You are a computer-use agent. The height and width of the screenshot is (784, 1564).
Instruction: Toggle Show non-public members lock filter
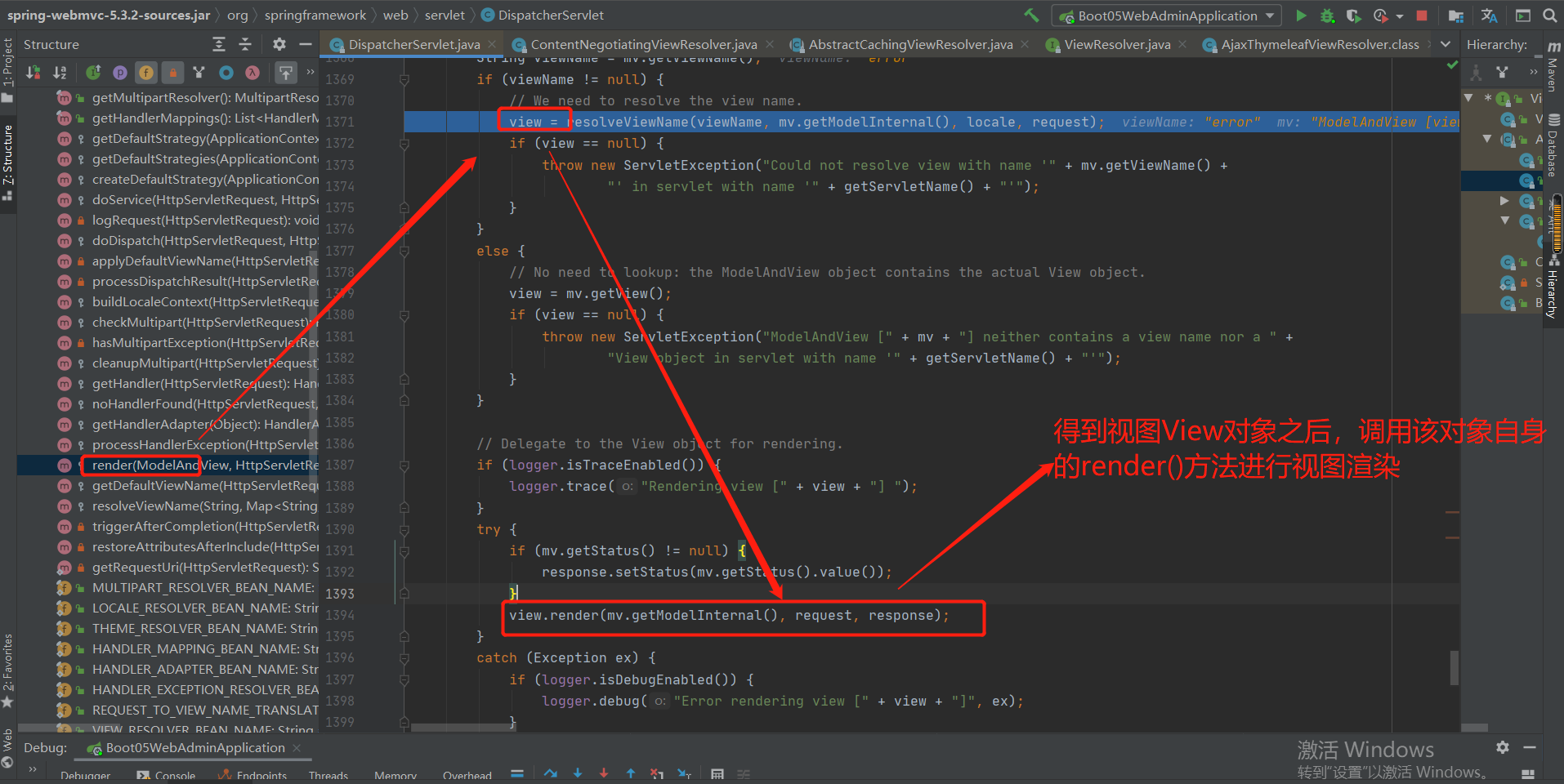point(172,73)
